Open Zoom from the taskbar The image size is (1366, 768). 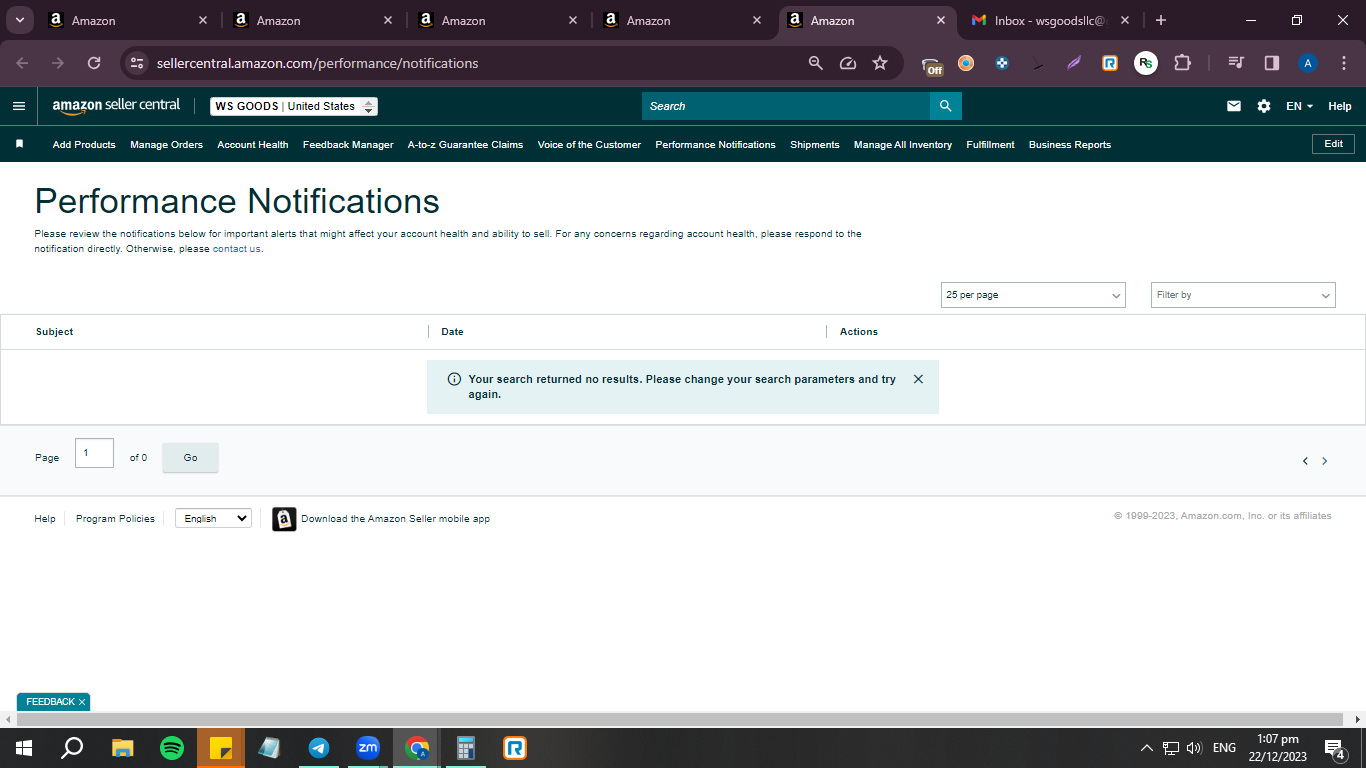pyautogui.click(x=368, y=748)
